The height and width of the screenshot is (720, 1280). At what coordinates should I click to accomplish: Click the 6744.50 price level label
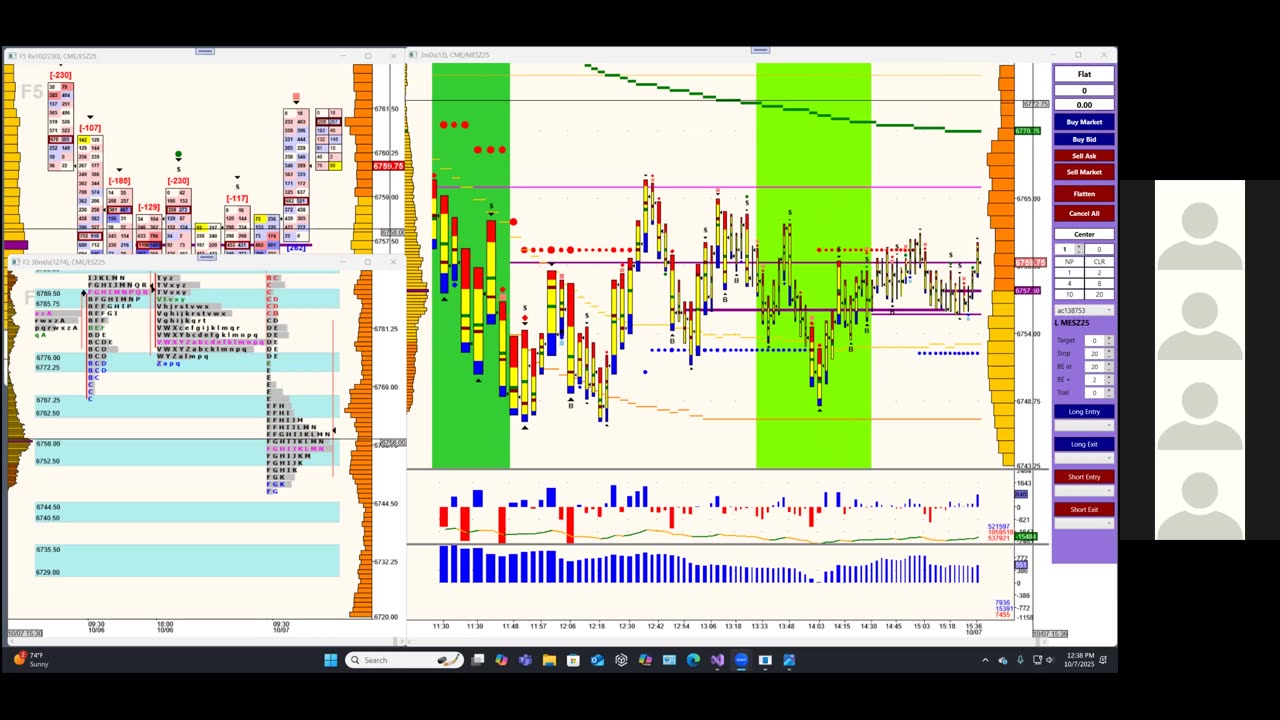[48, 507]
